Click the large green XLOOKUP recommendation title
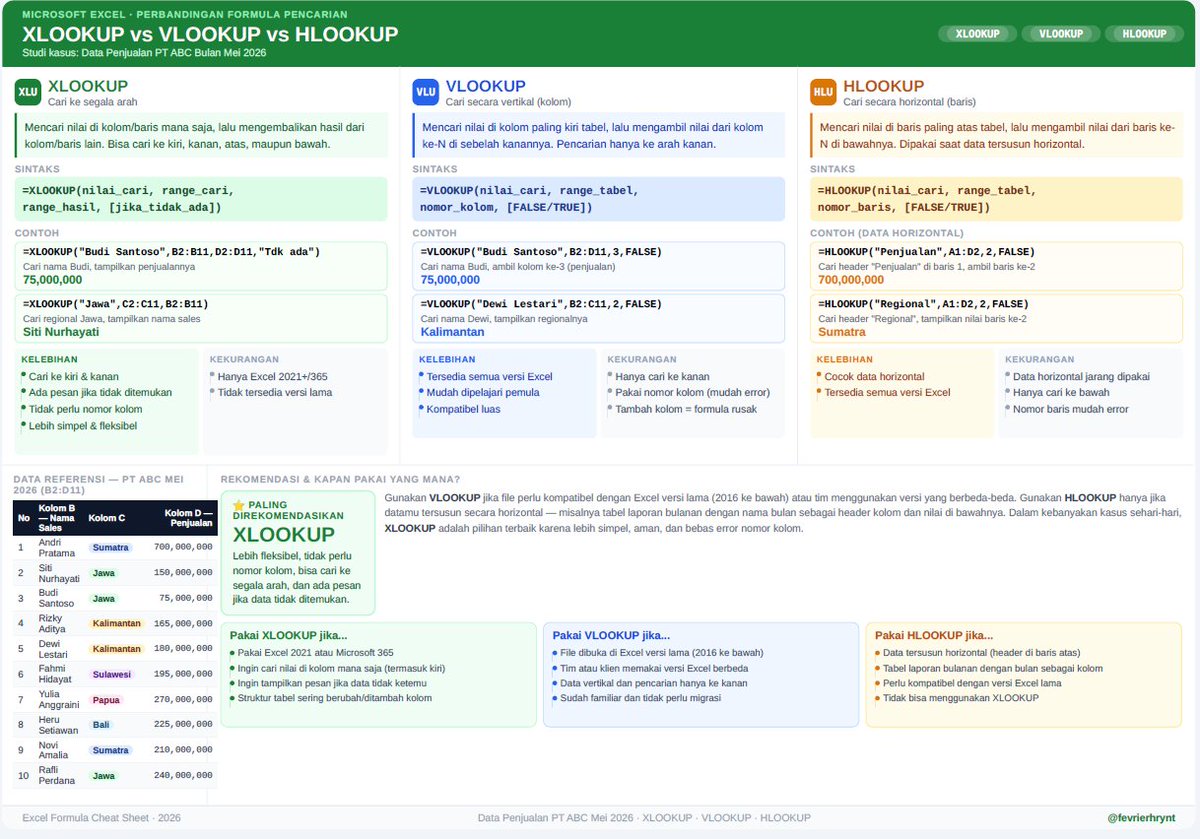Image resolution: width=1200 pixels, height=839 pixels. 283,534
